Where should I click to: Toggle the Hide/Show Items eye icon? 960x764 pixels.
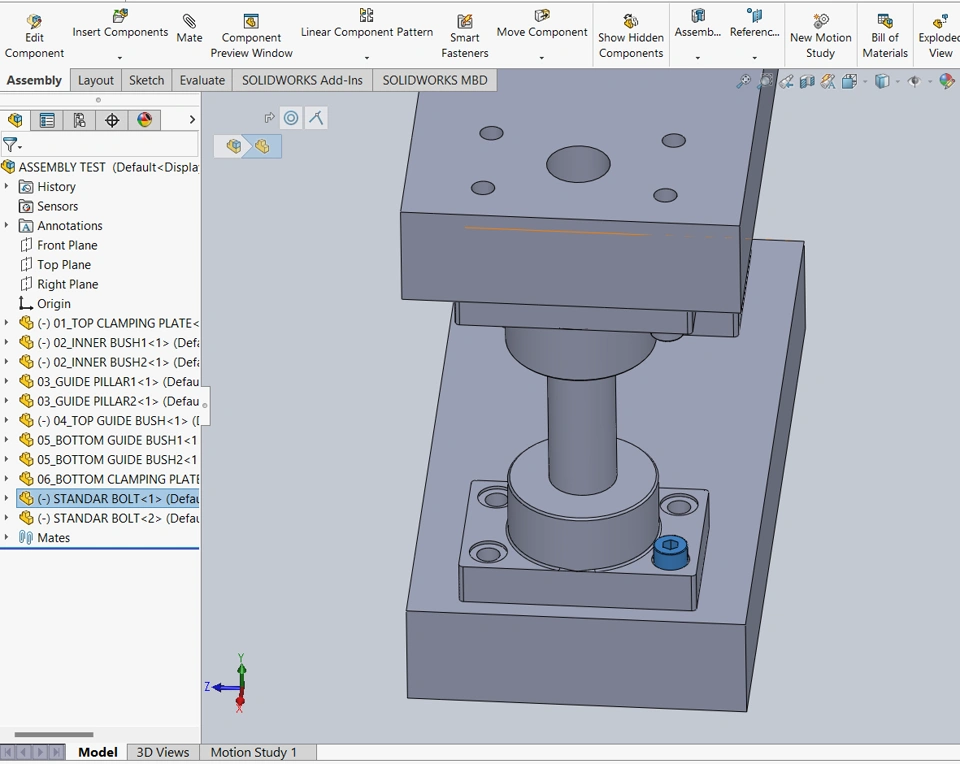coord(914,82)
